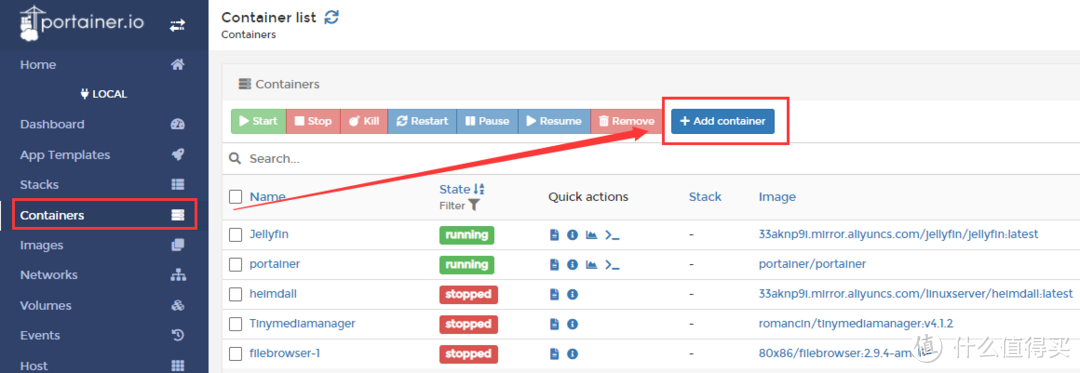Open the inspect icon for heimdall
Viewport: 1080px width, 373px height.
(572, 295)
